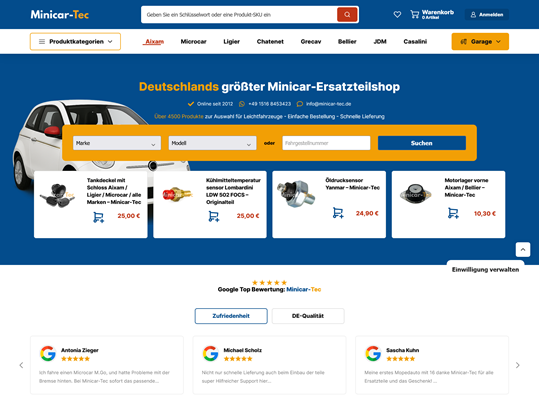The height and width of the screenshot is (405, 539).
Task: Open the Microcar menu item
Action: tap(194, 42)
